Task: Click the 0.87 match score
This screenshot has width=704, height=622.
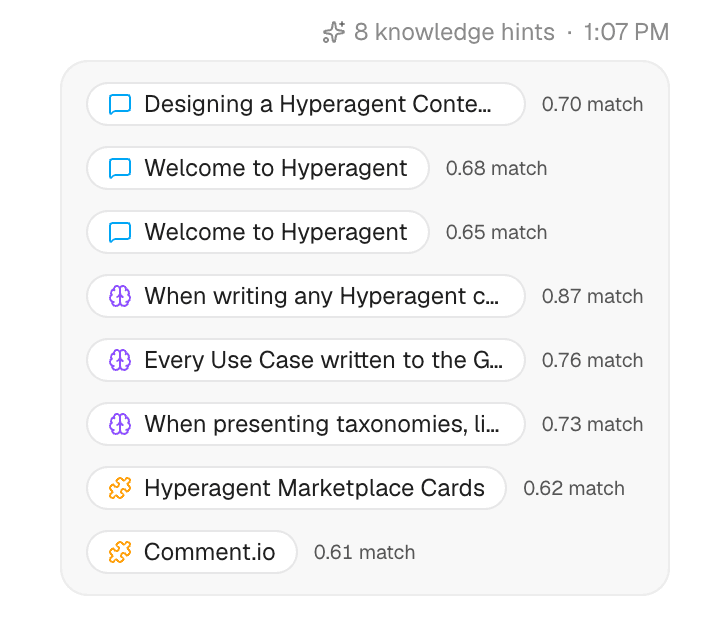Action: (592, 296)
